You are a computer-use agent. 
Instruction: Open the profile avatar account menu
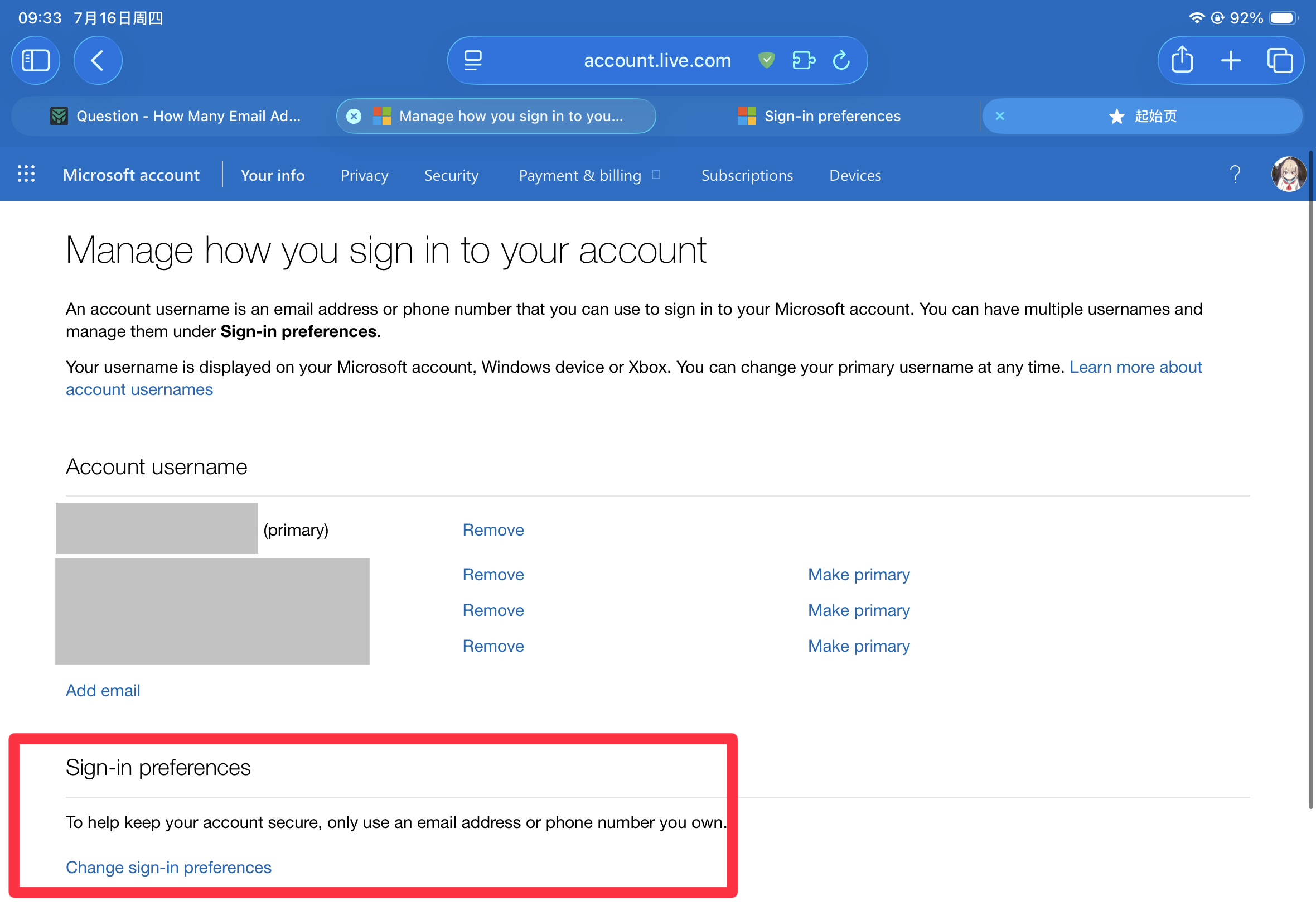1289,174
